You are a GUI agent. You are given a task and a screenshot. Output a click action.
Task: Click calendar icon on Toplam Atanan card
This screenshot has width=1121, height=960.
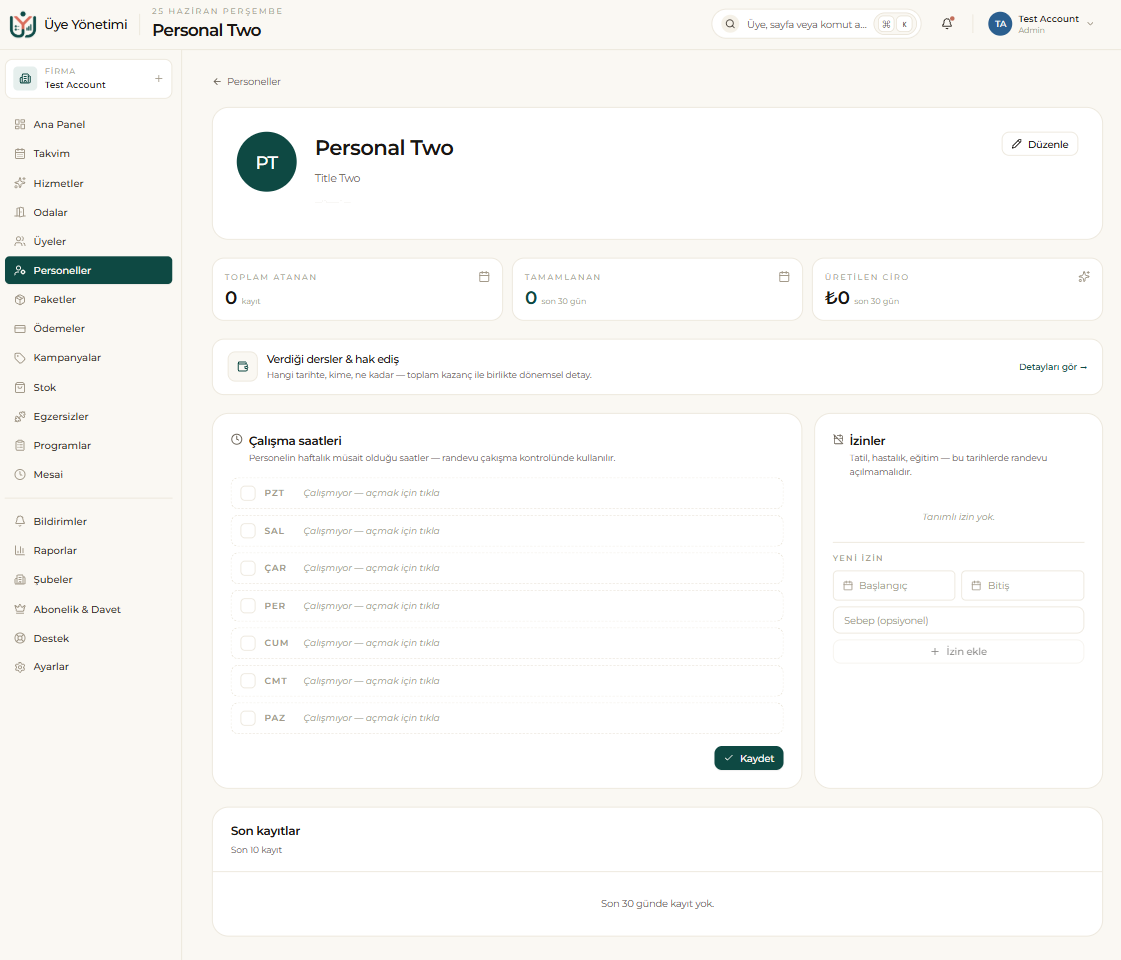pyautogui.click(x=484, y=277)
